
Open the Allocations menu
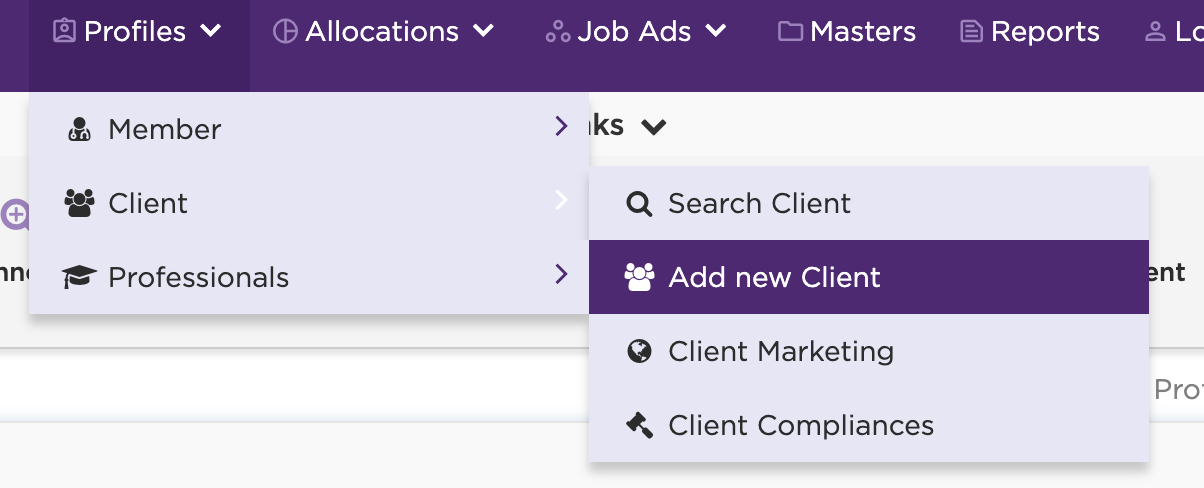(384, 32)
